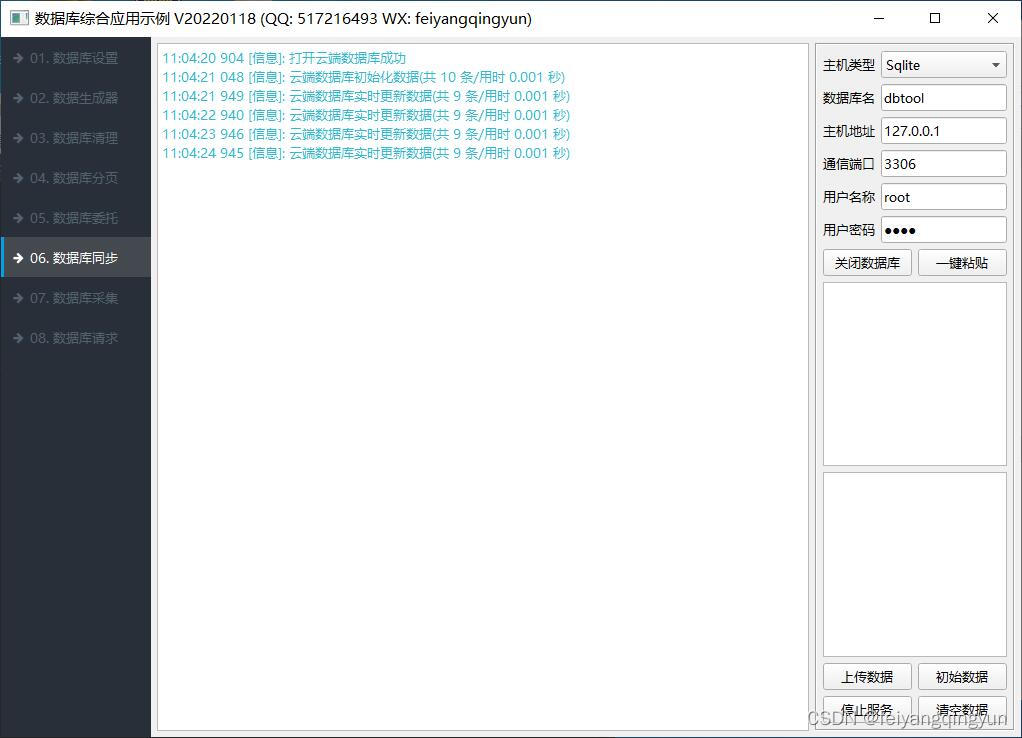Click arrow icon beside 03. 数据库清理
The height and width of the screenshot is (738, 1022).
click(18, 138)
